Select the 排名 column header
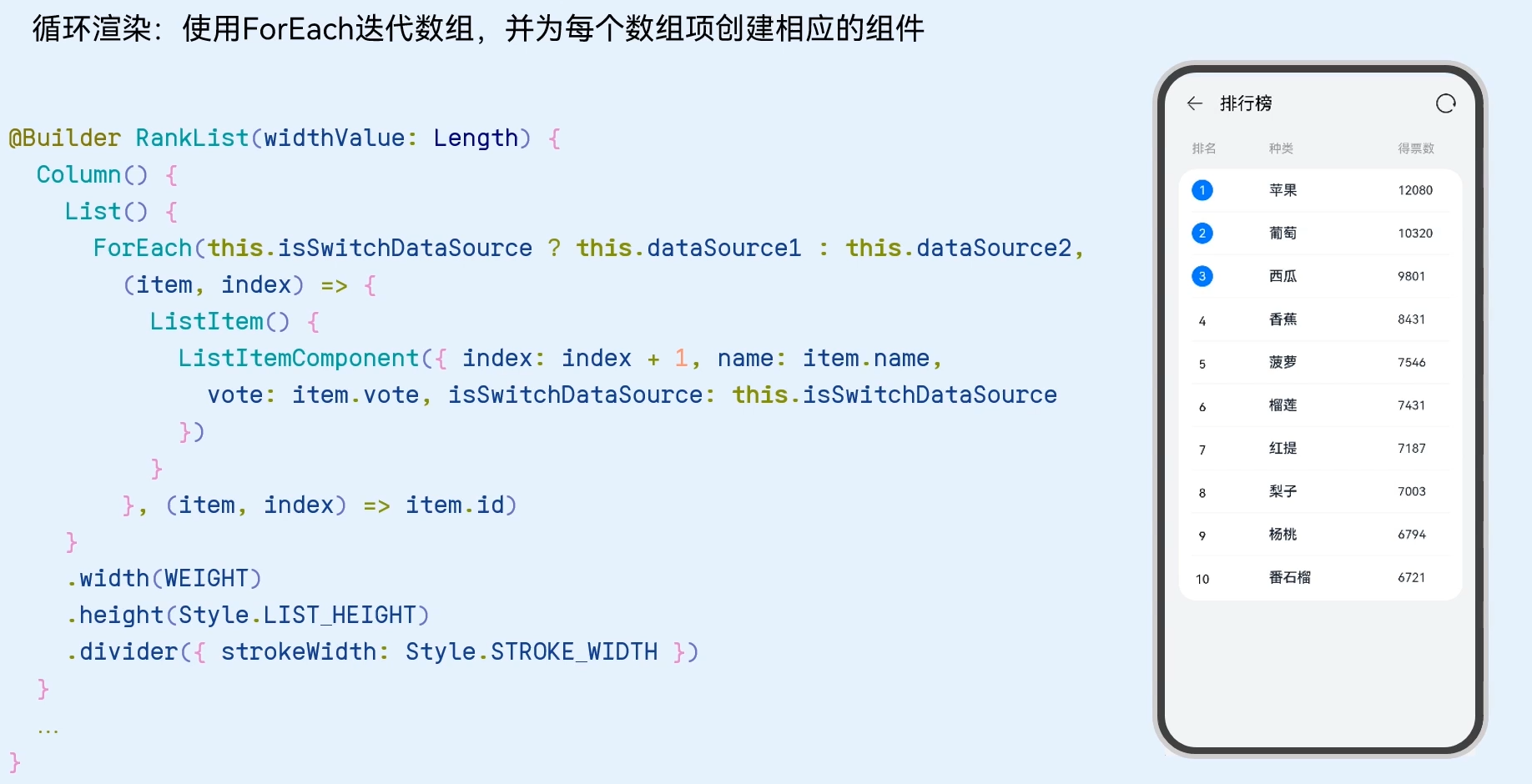Viewport: 1532px width, 784px height. (1204, 148)
